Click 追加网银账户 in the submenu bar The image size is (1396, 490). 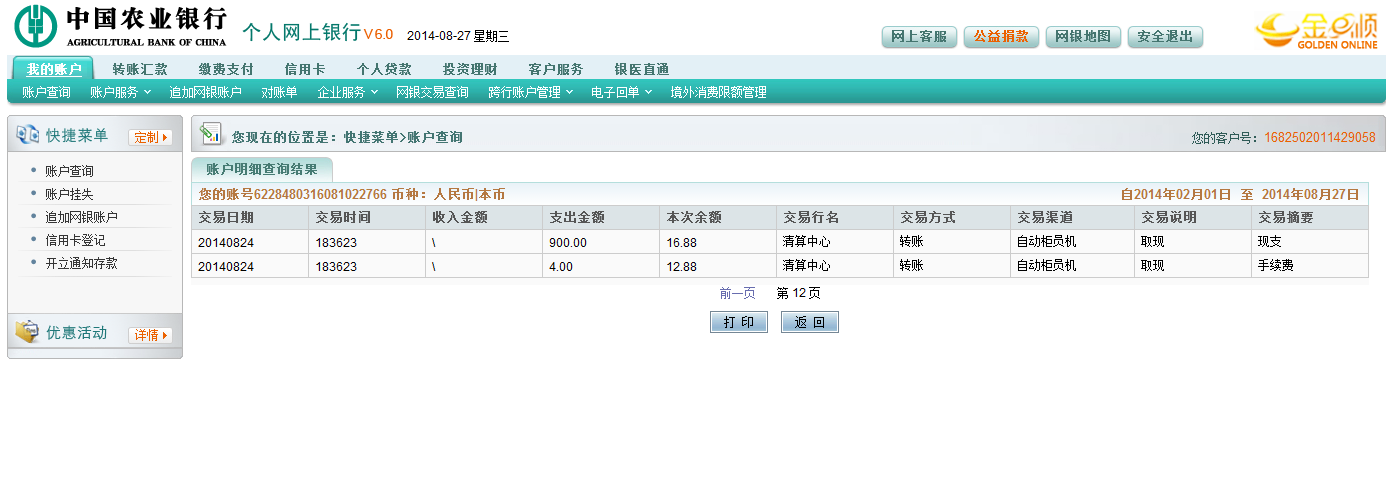point(205,92)
